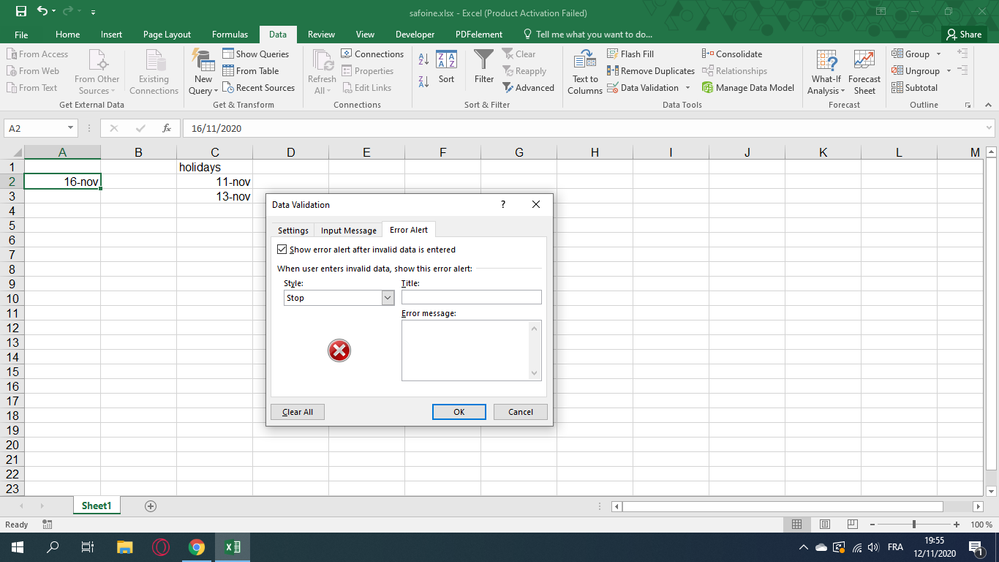Click the Save icon in quick access toolbar
This screenshot has width=999, height=562.
point(21,11)
